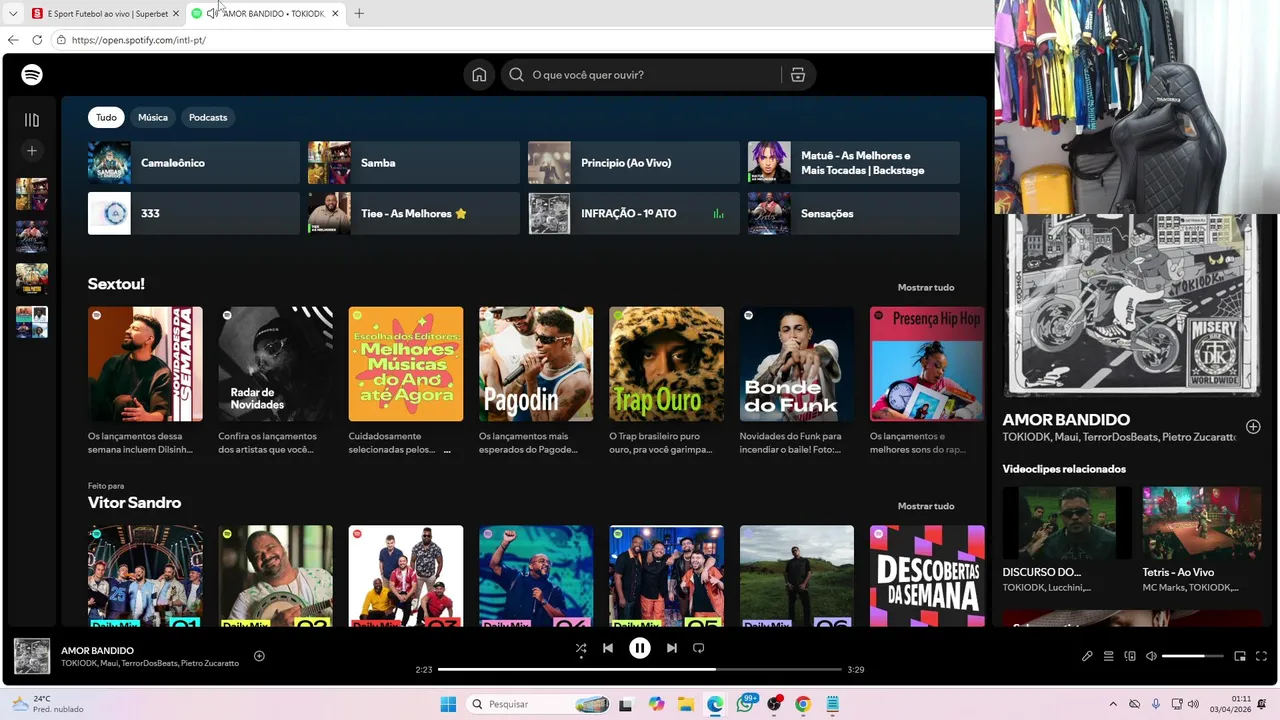The image size is (1280, 720).
Task: Open the AMOR BANDIDO title in the right panel
Action: [1066, 420]
